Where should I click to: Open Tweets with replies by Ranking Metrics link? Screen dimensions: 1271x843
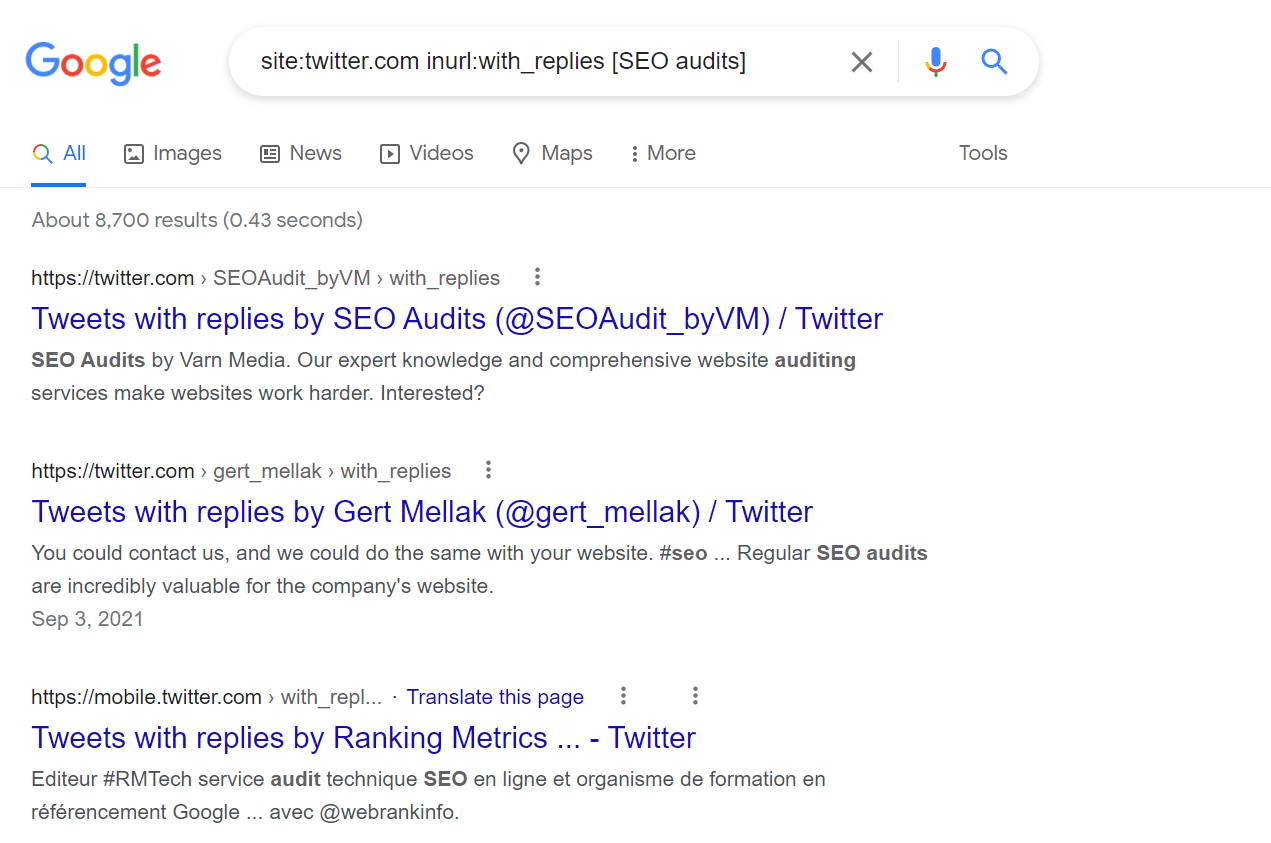tap(363, 738)
